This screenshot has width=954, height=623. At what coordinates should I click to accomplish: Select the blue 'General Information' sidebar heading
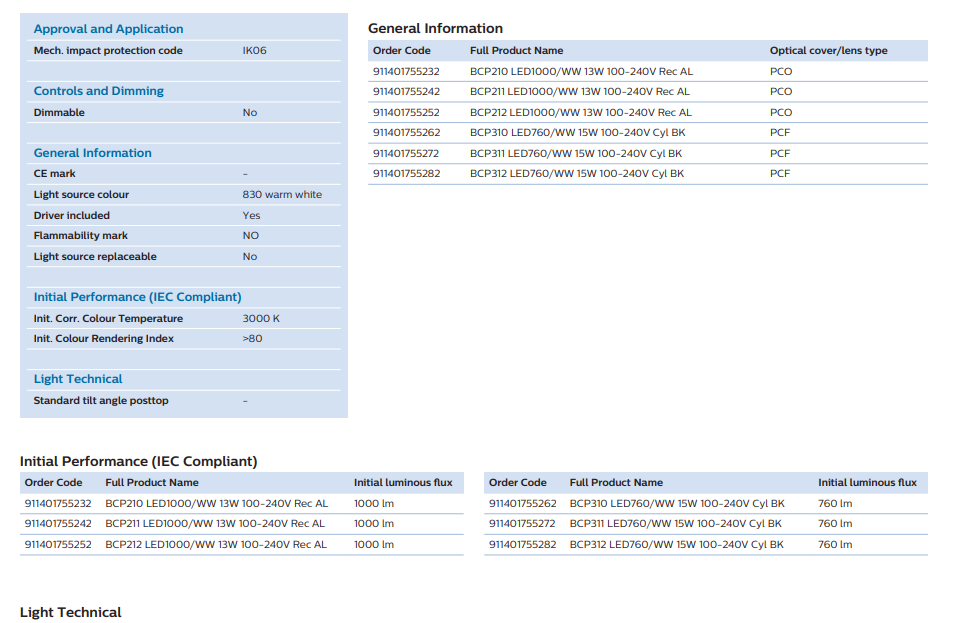click(x=92, y=153)
